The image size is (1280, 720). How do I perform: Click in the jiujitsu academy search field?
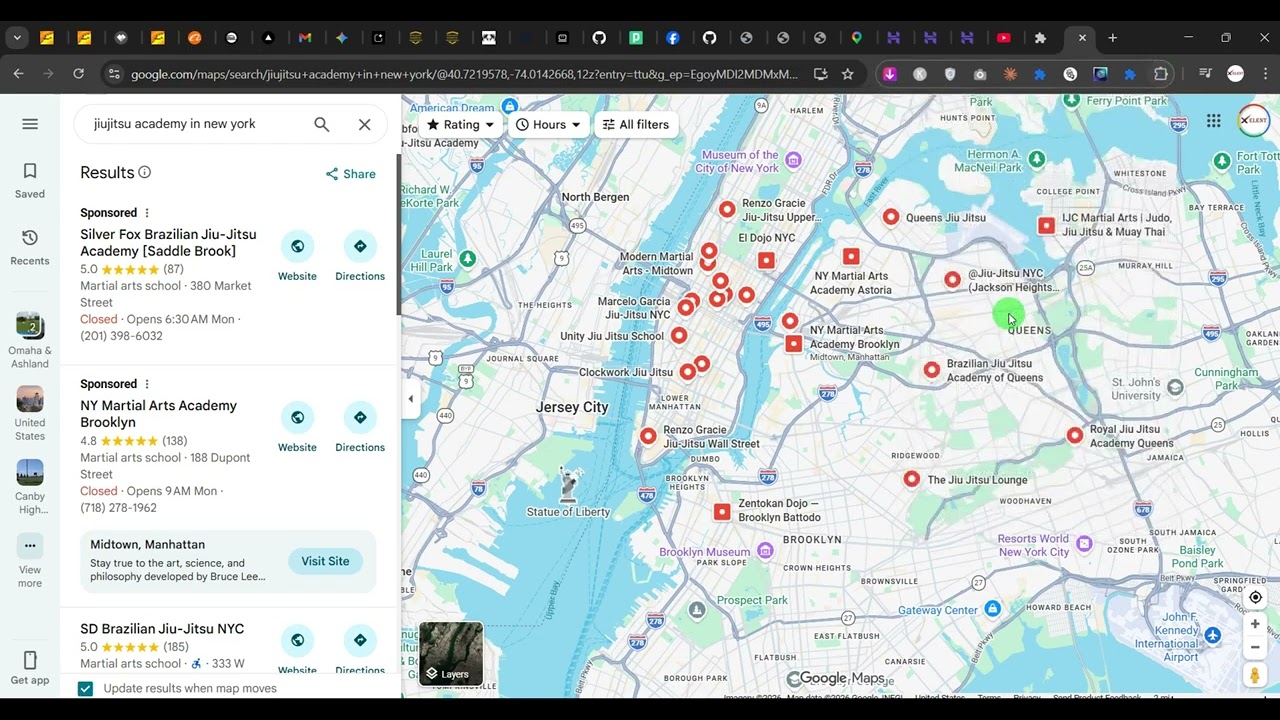190,124
